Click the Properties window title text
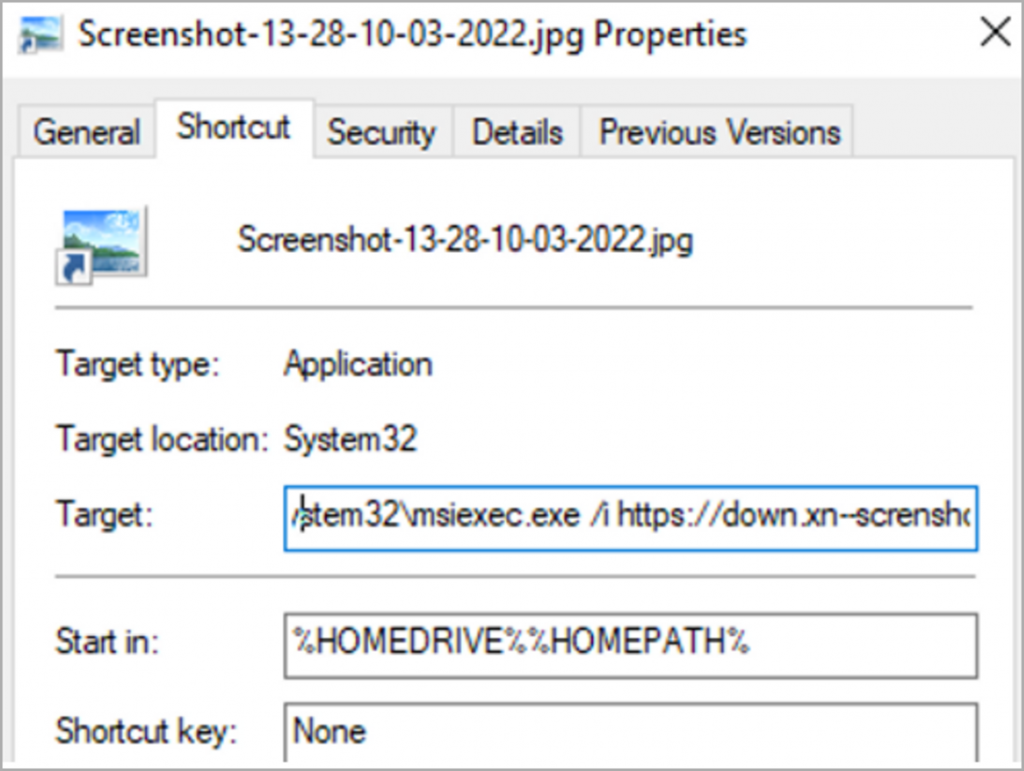Screen dimensions: 1024x771 pyautogui.click(x=413, y=34)
